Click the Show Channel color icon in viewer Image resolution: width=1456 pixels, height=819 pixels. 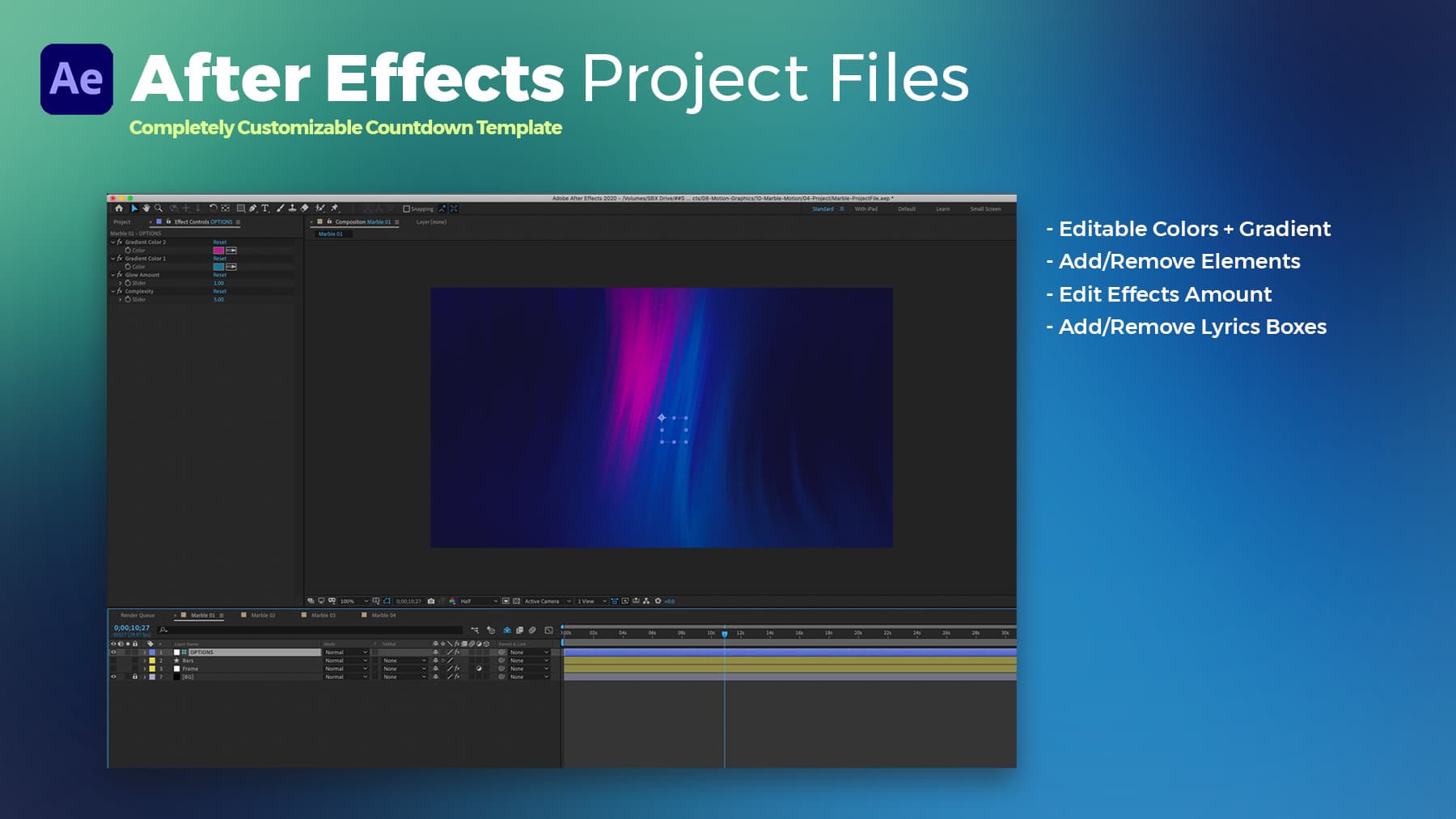pos(453,602)
